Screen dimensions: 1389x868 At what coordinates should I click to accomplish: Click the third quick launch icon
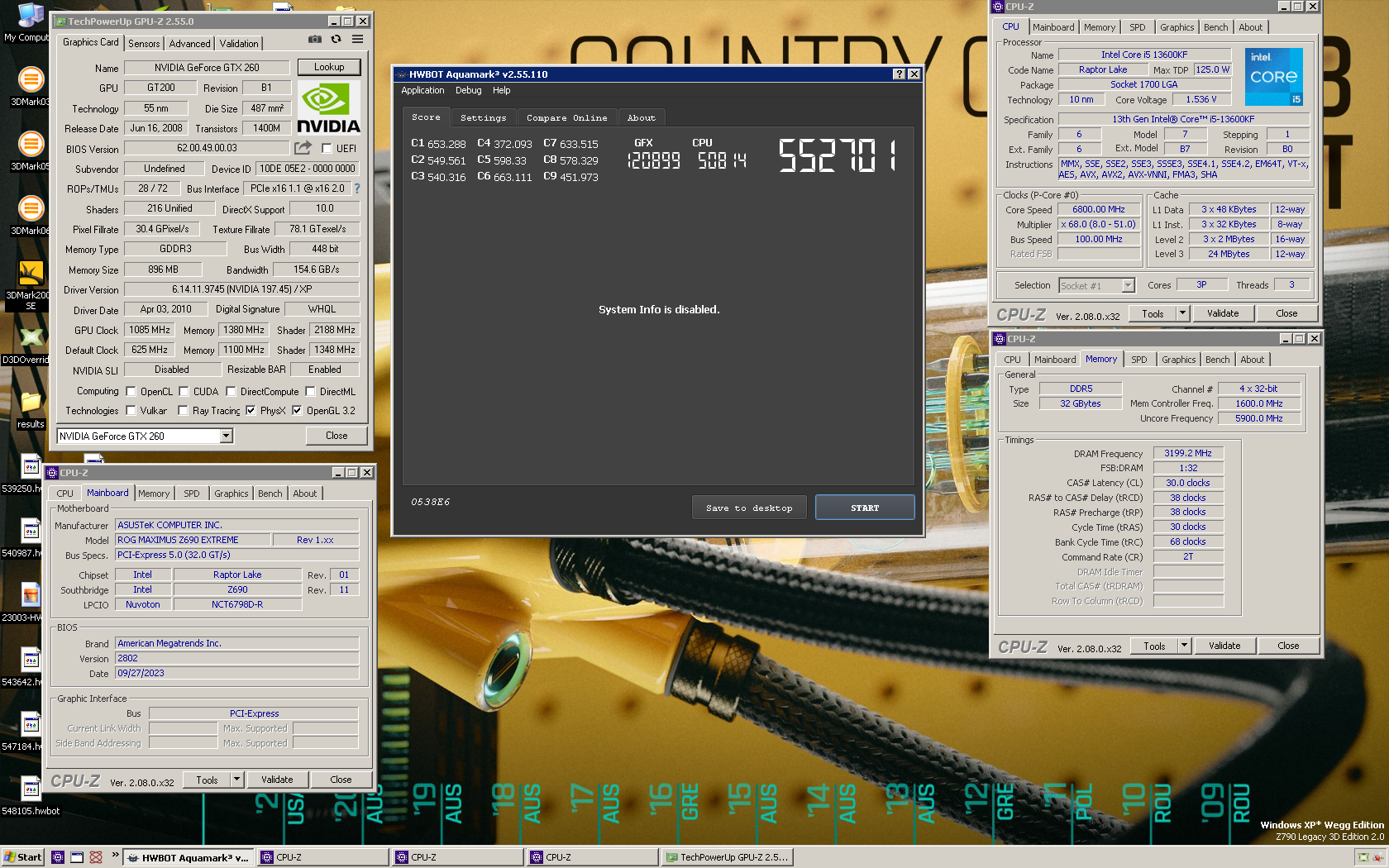[96, 857]
